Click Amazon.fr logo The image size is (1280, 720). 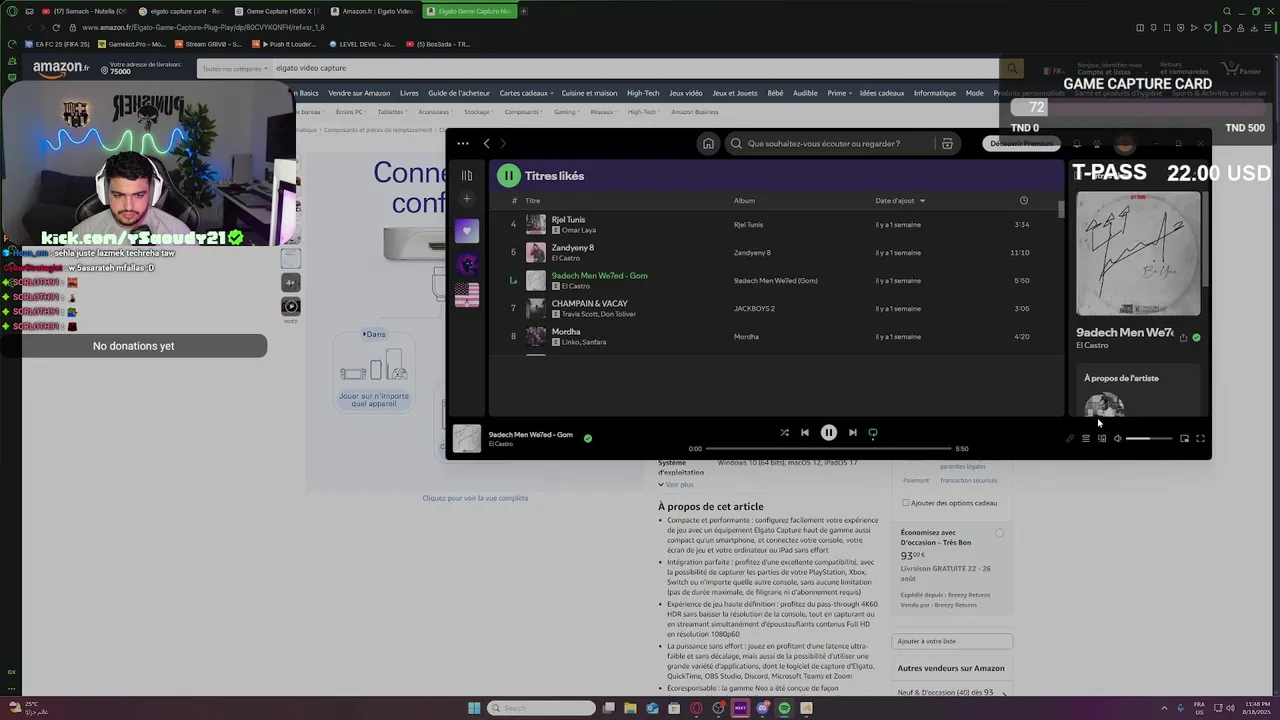61,68
